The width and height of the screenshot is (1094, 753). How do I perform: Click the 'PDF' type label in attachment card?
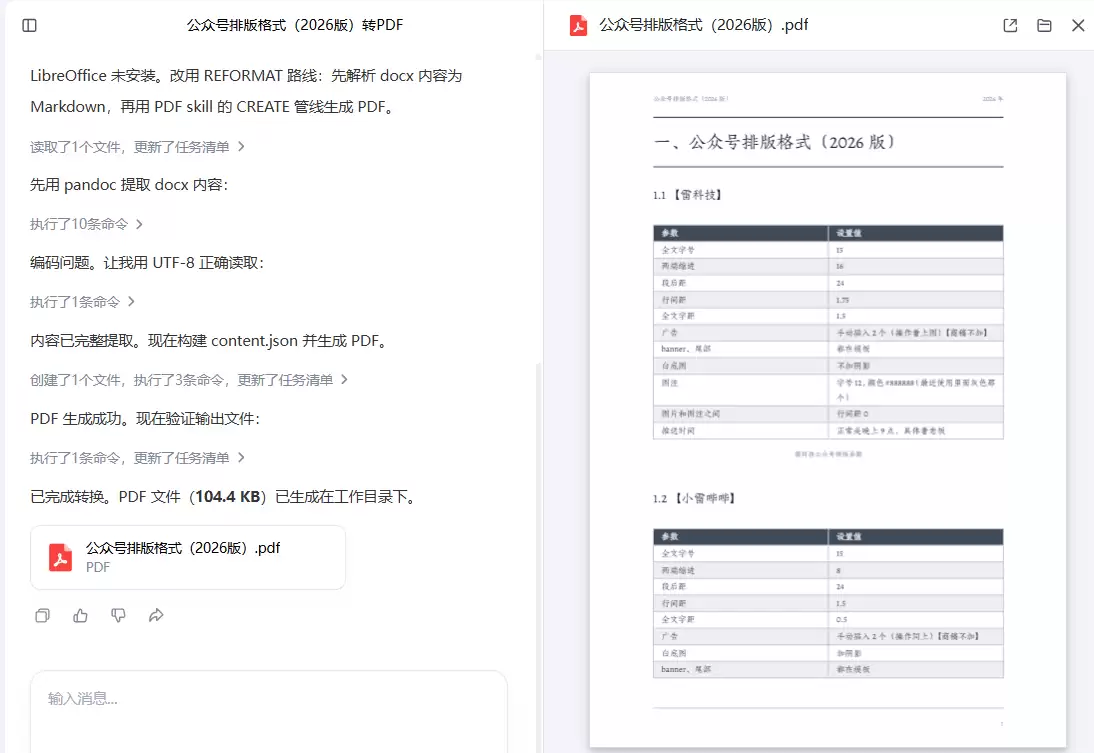point(98,567)
